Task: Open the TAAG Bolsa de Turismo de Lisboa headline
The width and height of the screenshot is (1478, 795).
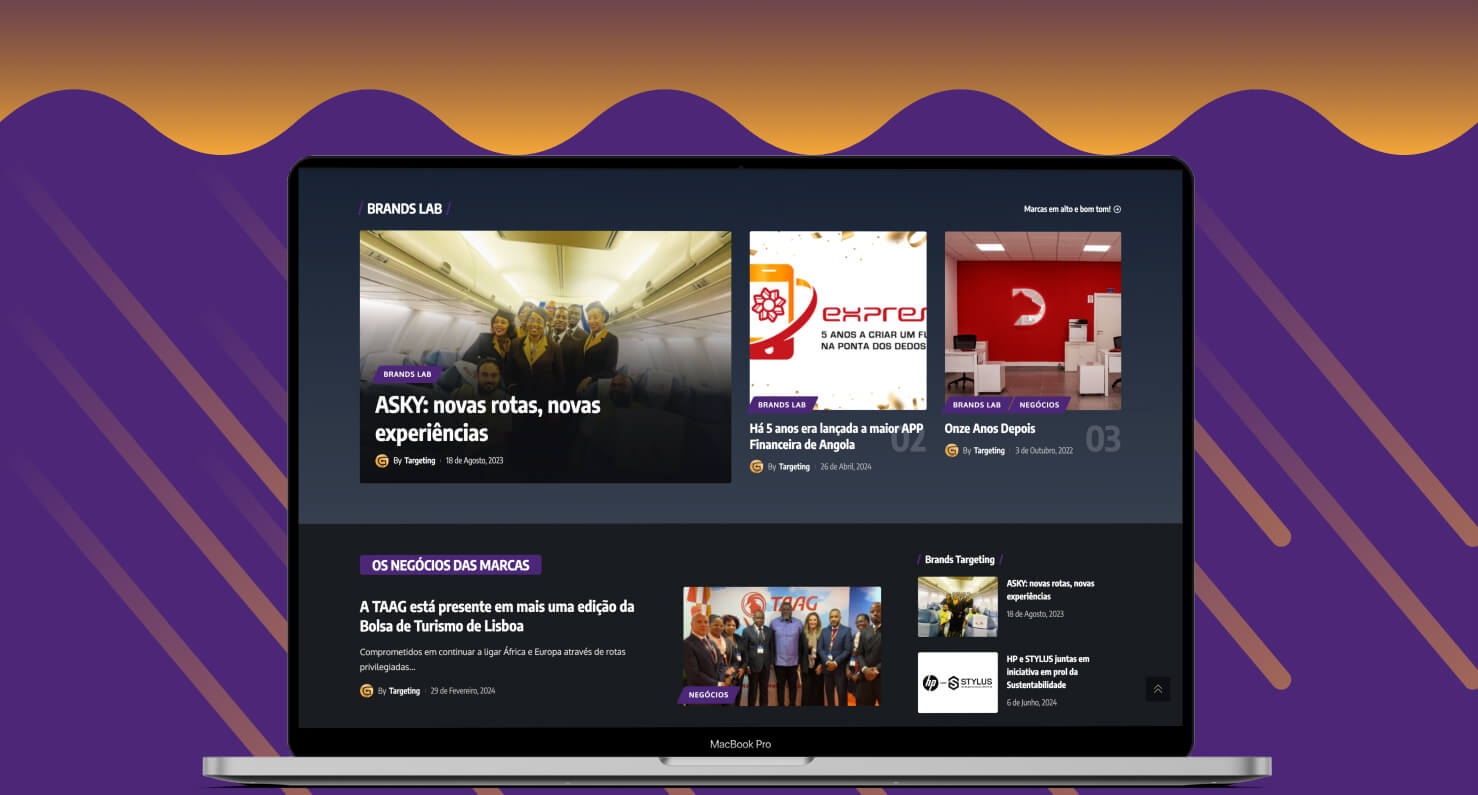Action: (496, 616)
